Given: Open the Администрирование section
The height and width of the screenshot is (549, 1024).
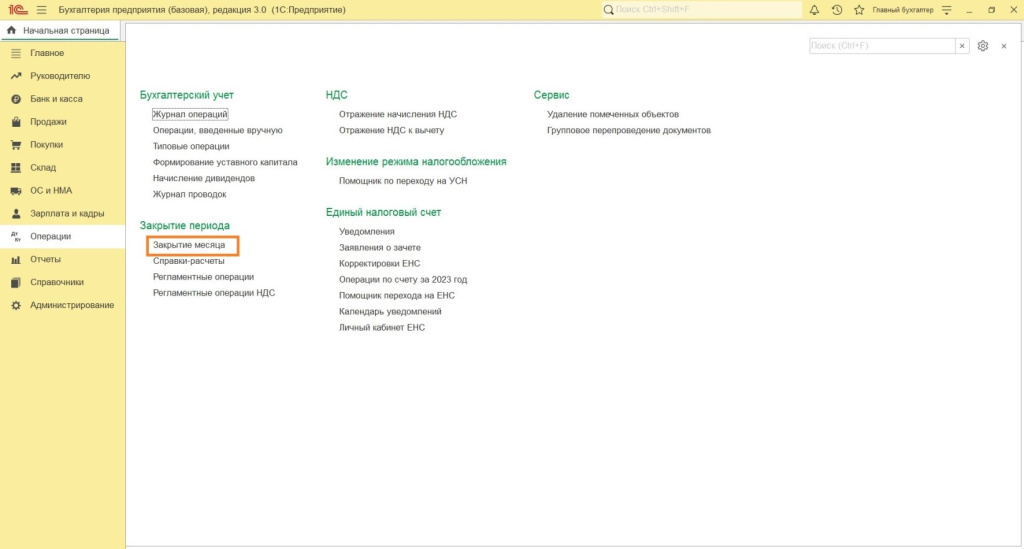Looking at the screenshot, I should coord(72,305).
